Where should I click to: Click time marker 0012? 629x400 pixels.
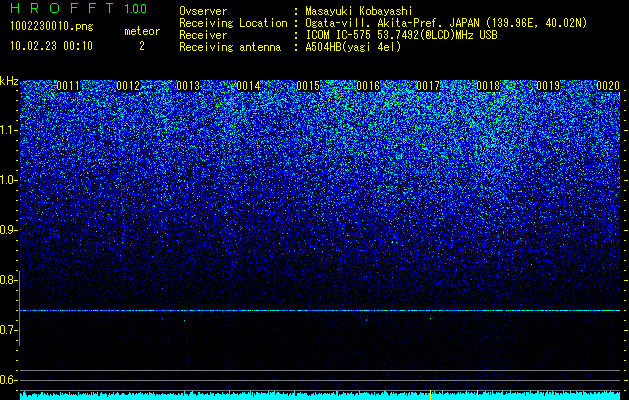pyautogui.click(x=128, y=86)
